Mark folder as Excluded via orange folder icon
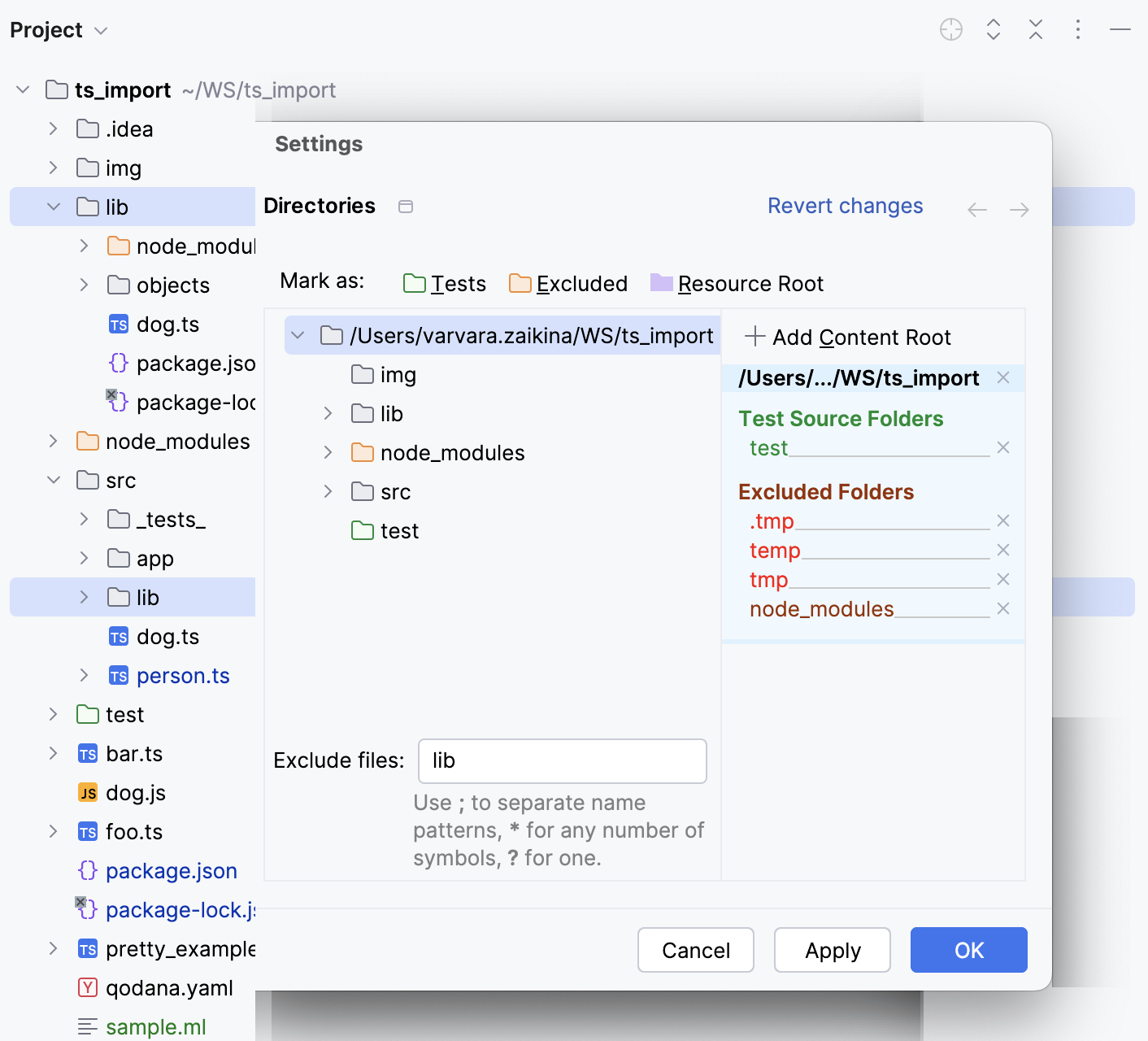Screen dimensions: 1148x1041 click(521, 283)
